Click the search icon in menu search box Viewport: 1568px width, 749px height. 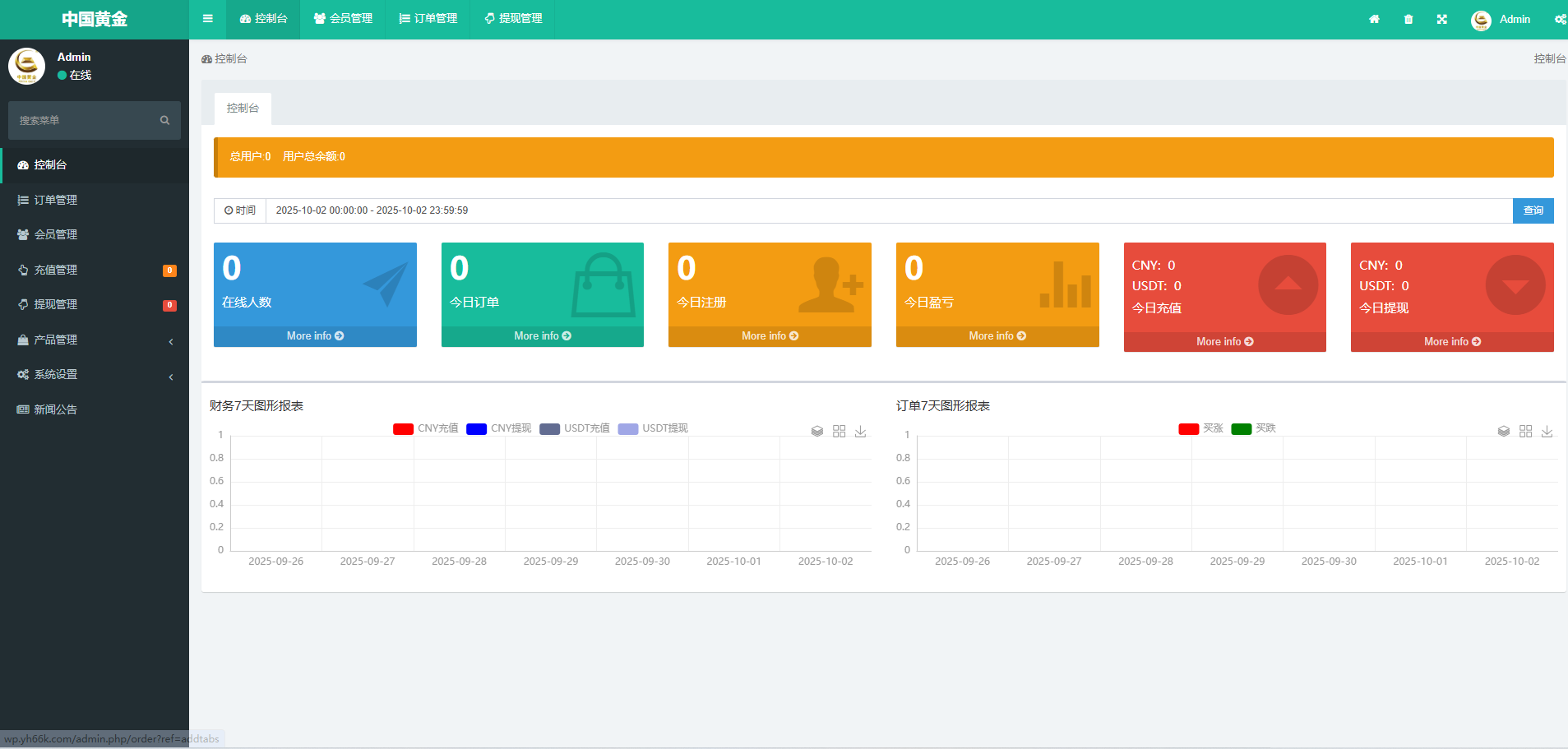tap(164, 121)
